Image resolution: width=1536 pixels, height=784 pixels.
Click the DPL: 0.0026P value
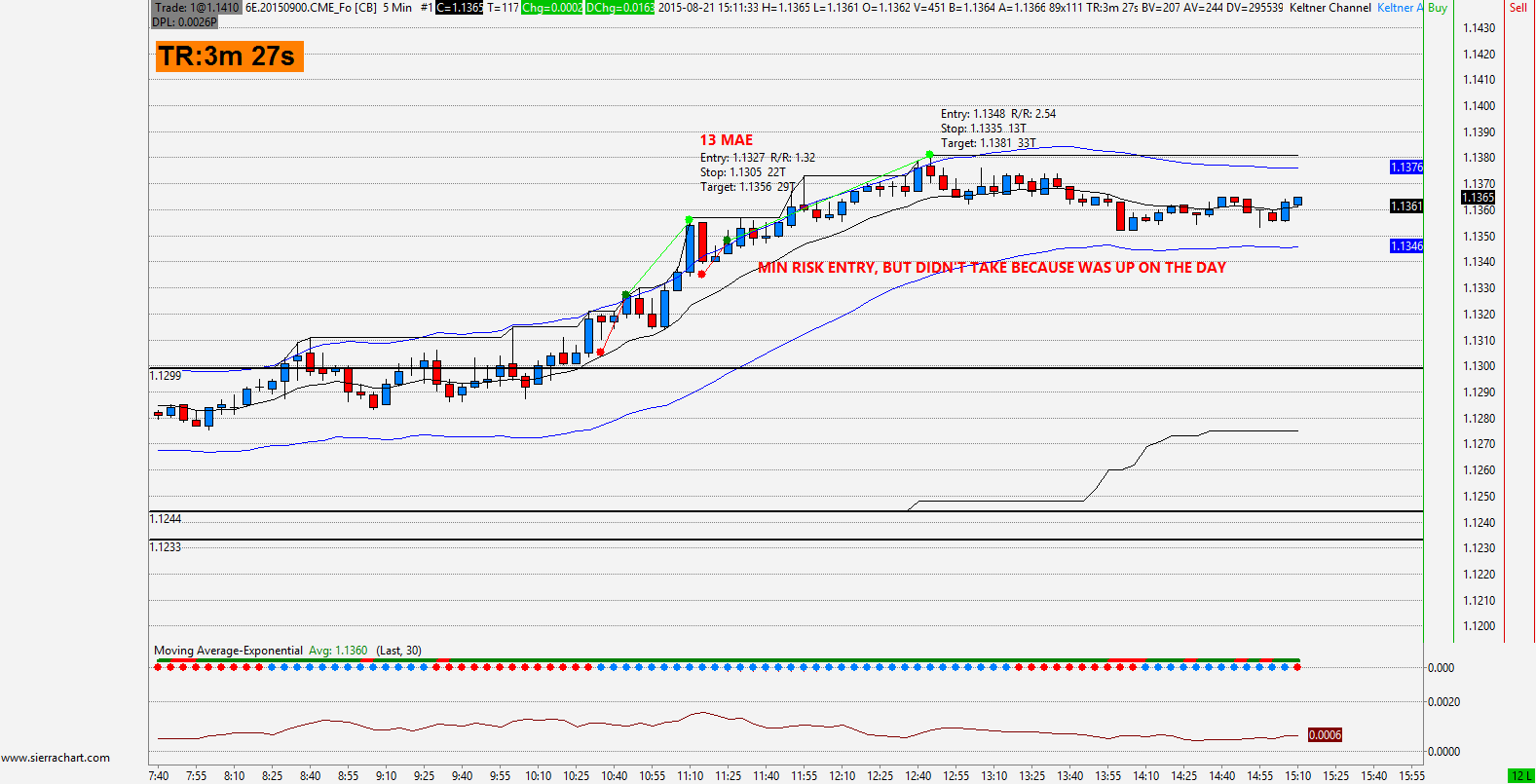click(x=184, y=21)
